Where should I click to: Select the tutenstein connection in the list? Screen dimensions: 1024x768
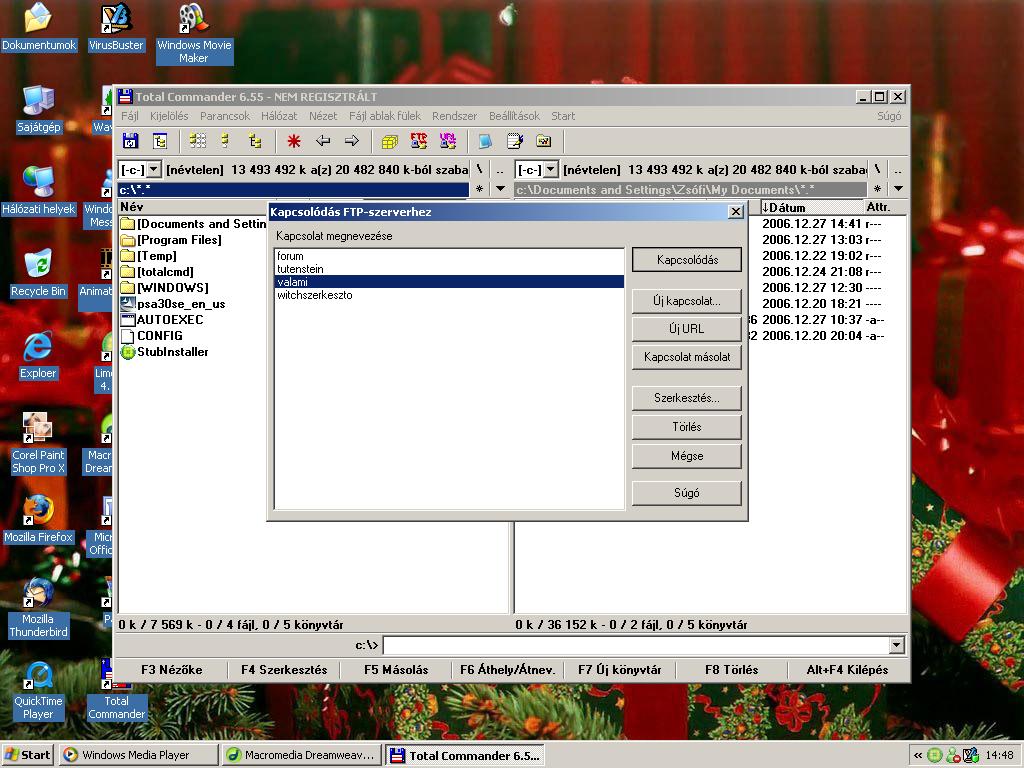300,269
